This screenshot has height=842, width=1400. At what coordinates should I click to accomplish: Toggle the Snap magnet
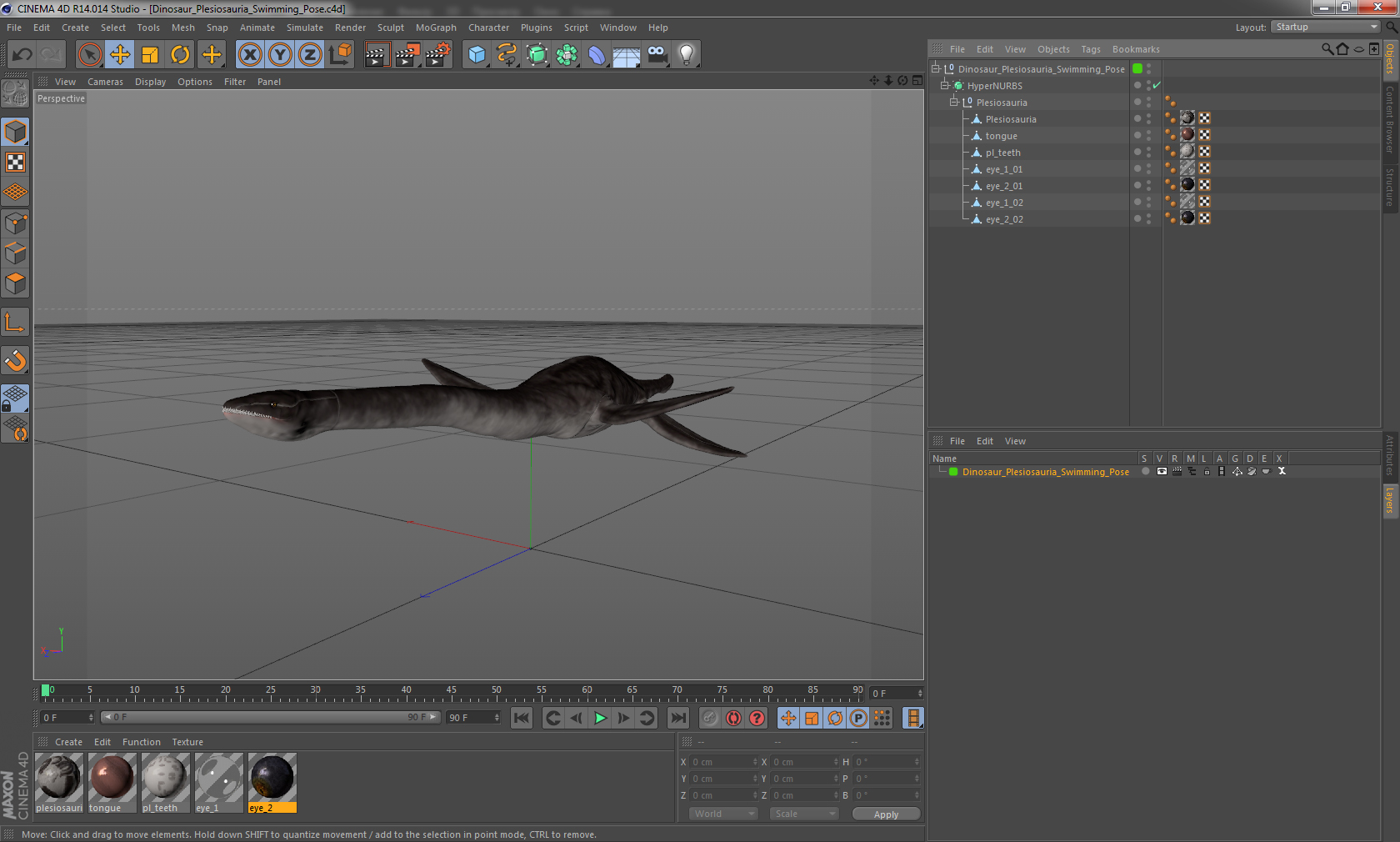coord(15,360)
